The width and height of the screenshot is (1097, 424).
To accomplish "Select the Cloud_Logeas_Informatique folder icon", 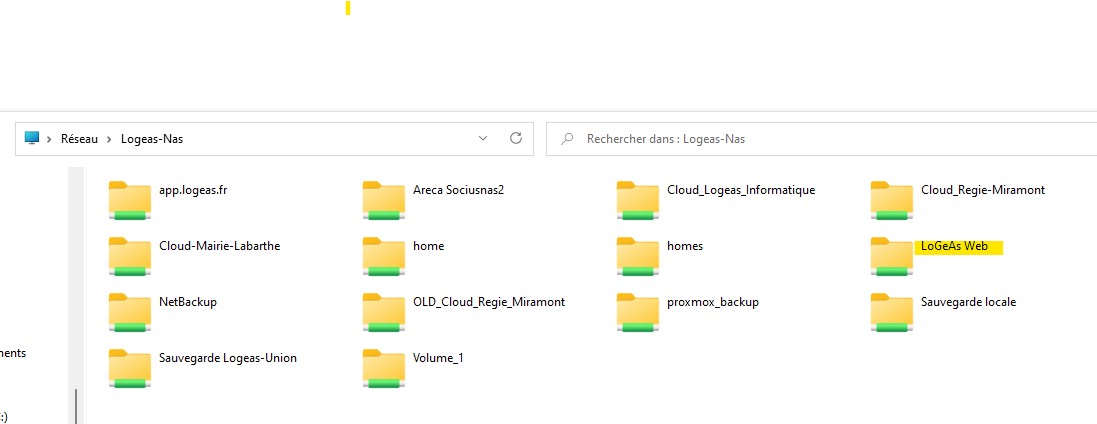I will [637, 200].
